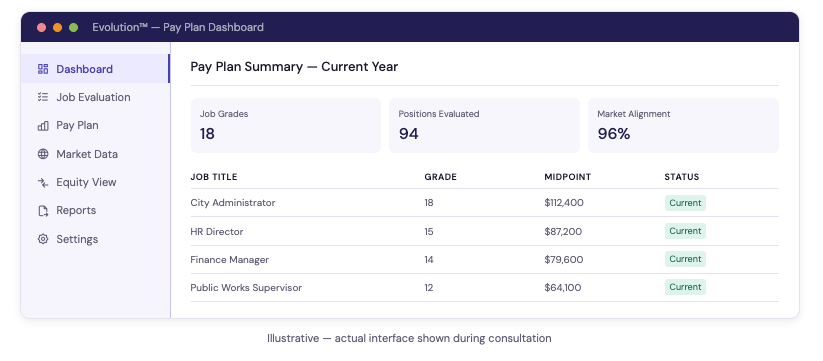The image size is (823, 361).
Task: Click Current badge for Public Works Supervisor
Action: pyautogui.click(x=685, y=287)
